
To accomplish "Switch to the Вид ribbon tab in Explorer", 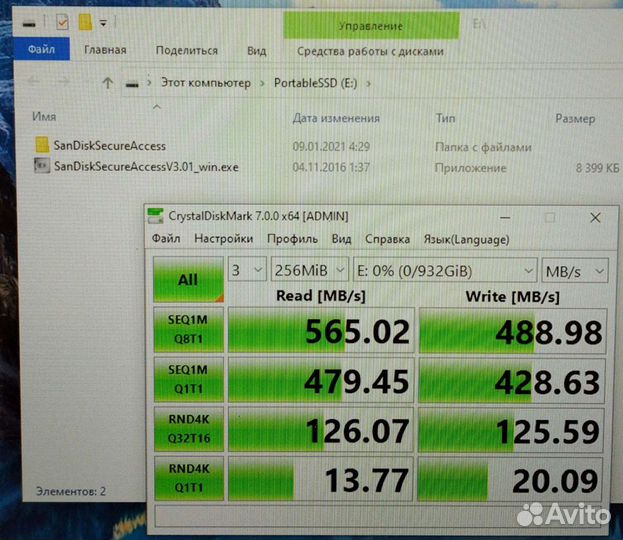I will (x=256, y=50).
